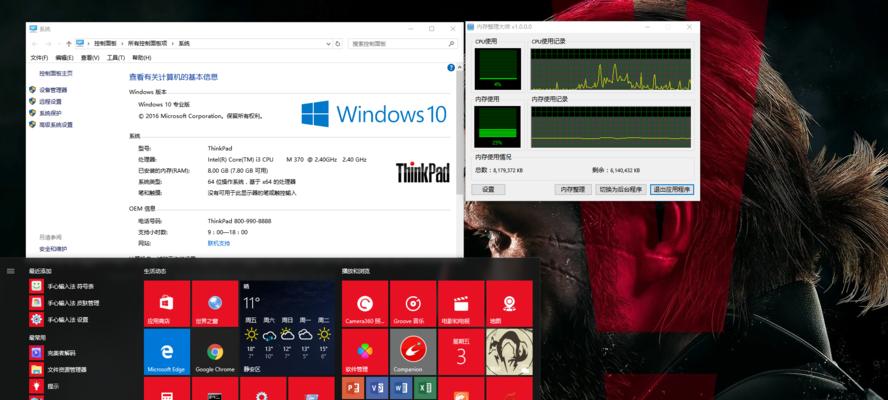Open 安全和维护 link in System window
Screen dimensions: 888x400
[53, 249]
